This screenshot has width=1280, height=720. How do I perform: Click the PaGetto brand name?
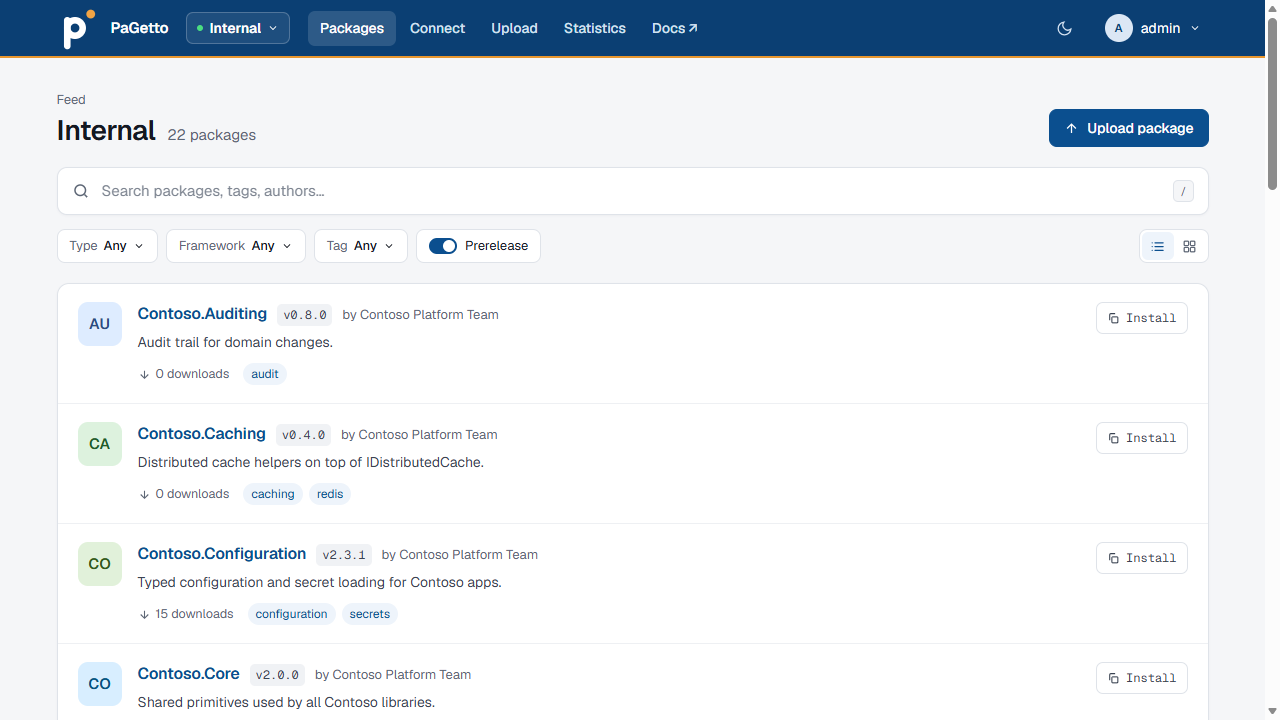(140, 28)
